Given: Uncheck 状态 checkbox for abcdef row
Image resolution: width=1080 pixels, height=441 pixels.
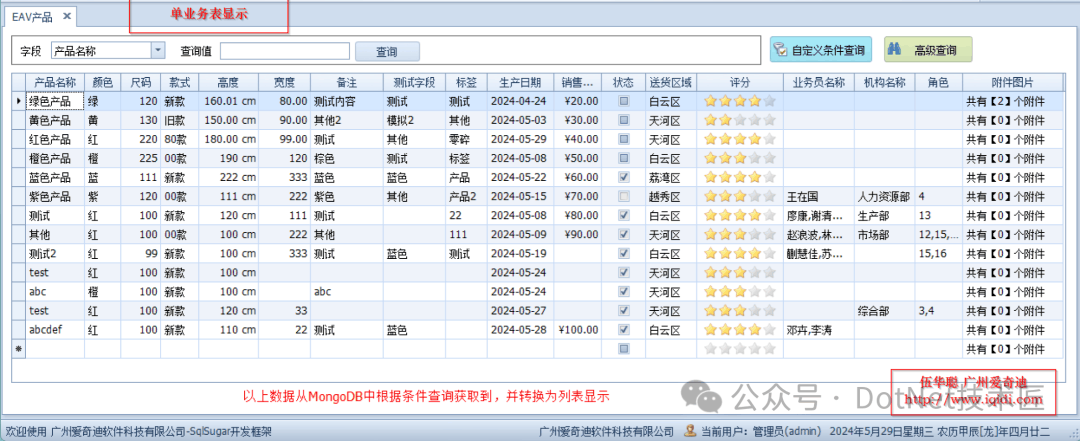Looking at the screenshot, I should pyautogui.click(x=624, y=329).
